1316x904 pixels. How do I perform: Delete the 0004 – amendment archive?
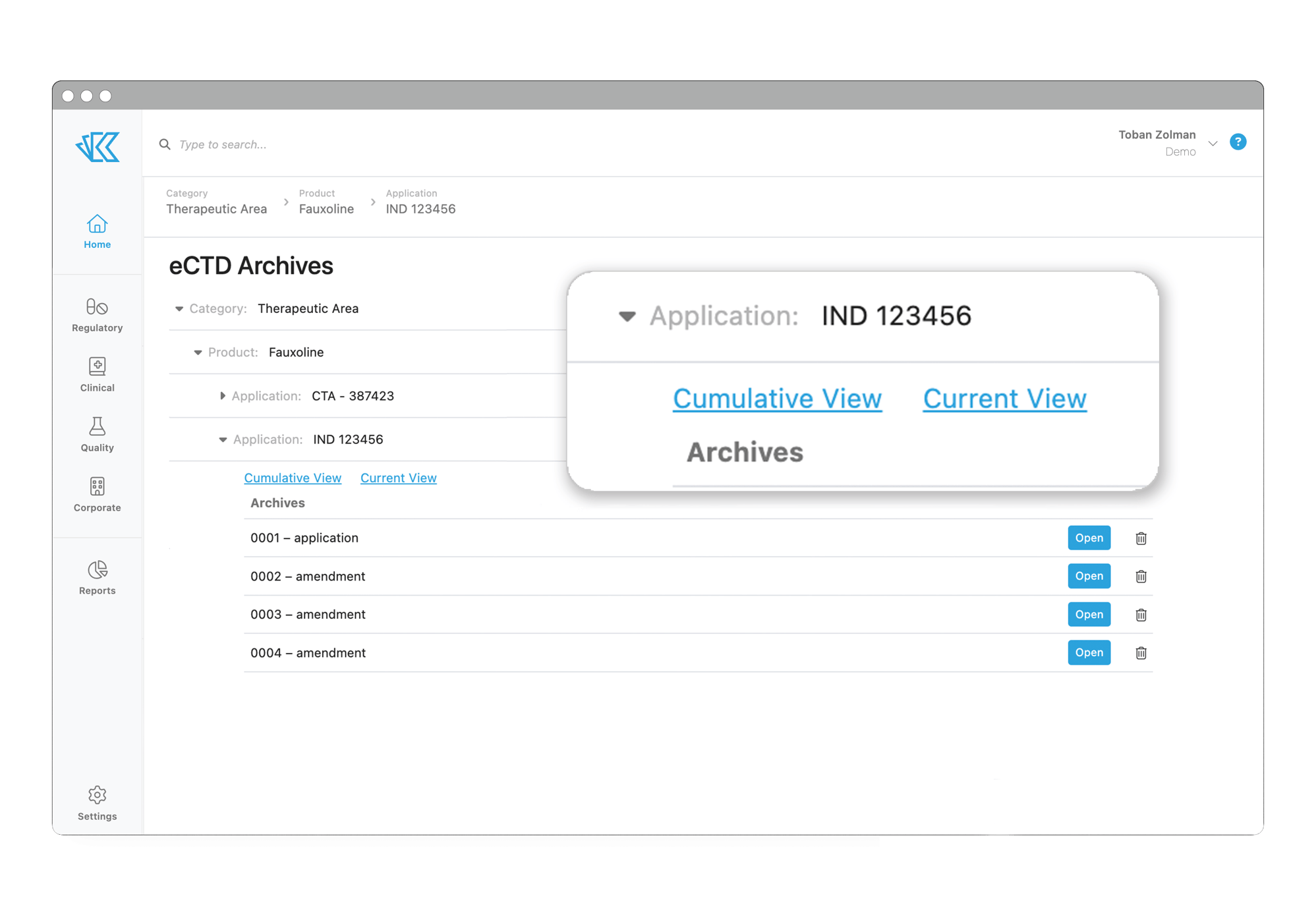pos(1141,653)
